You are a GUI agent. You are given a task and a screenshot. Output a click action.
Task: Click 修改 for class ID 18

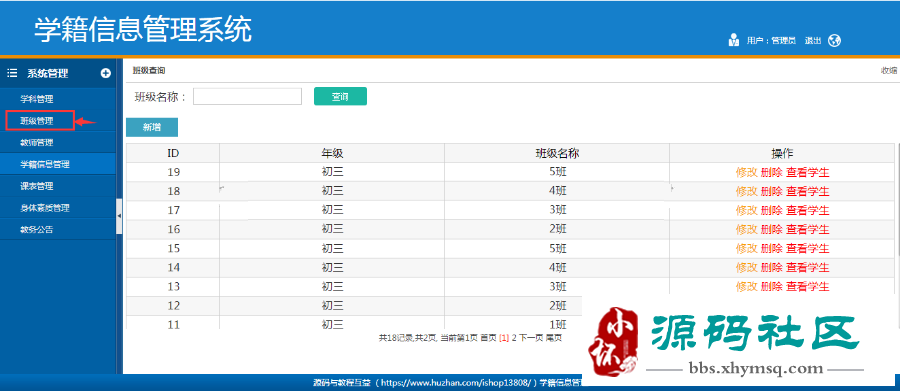746,191
